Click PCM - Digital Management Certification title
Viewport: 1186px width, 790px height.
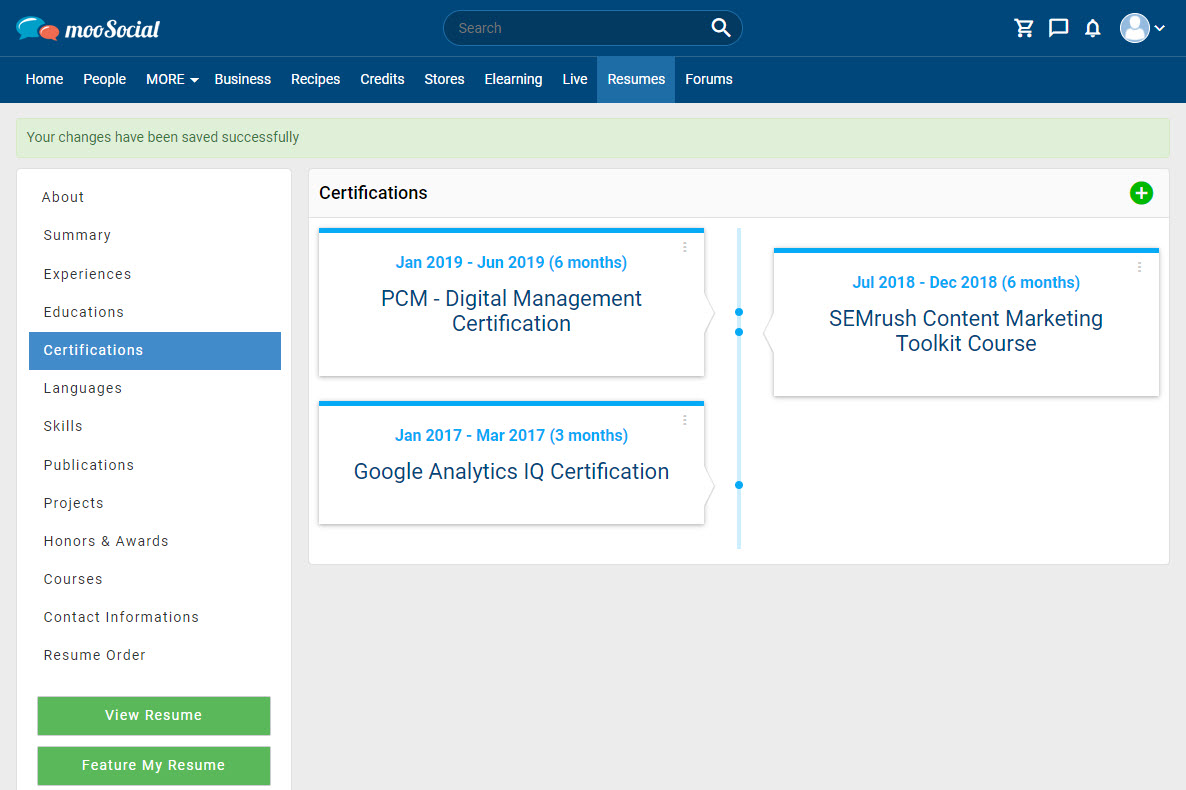(x=511, y=311)
